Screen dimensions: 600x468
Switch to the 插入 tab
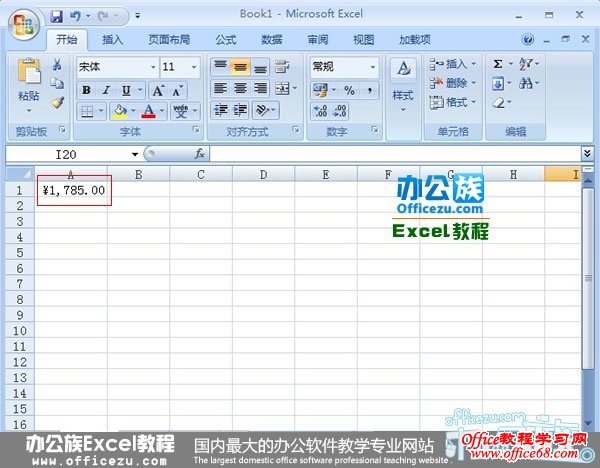click(x=112, y=39)
